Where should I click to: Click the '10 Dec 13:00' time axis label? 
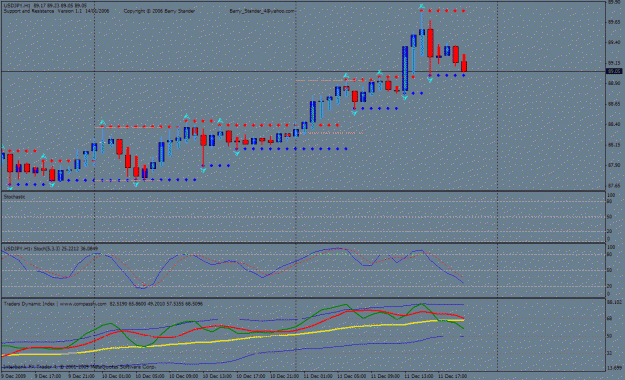click(x=217, y=376)
